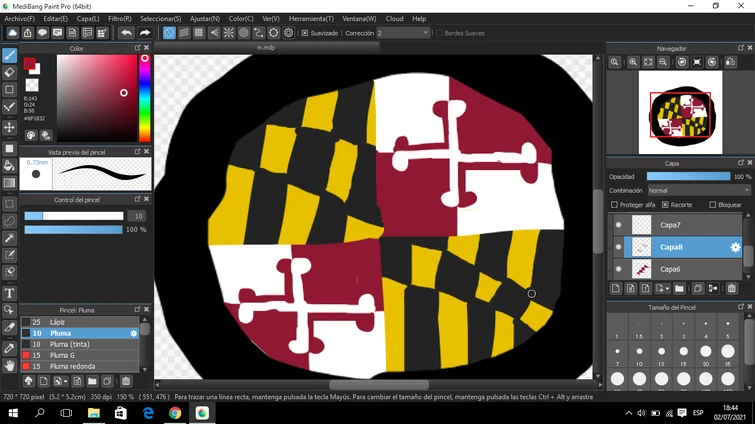Screen dimensions: 755x424
Task: Delete brush with trash icon in Pincel panel
Action: pos(126,381)
